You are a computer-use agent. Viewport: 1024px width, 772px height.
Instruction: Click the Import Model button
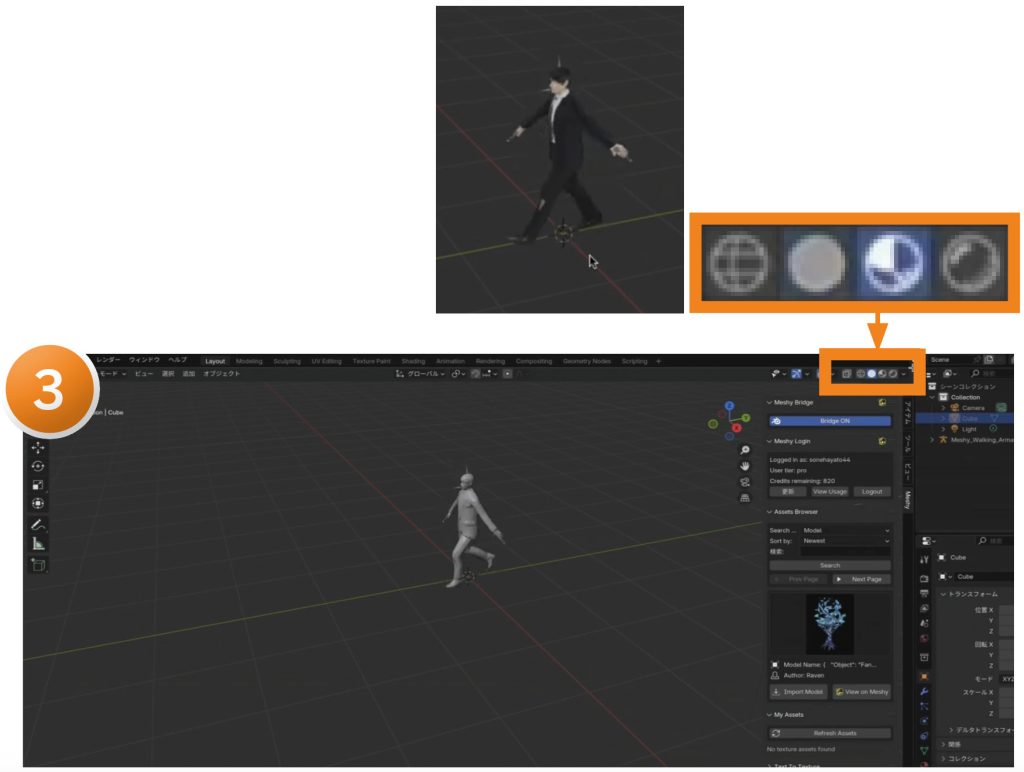pos(798,692)
